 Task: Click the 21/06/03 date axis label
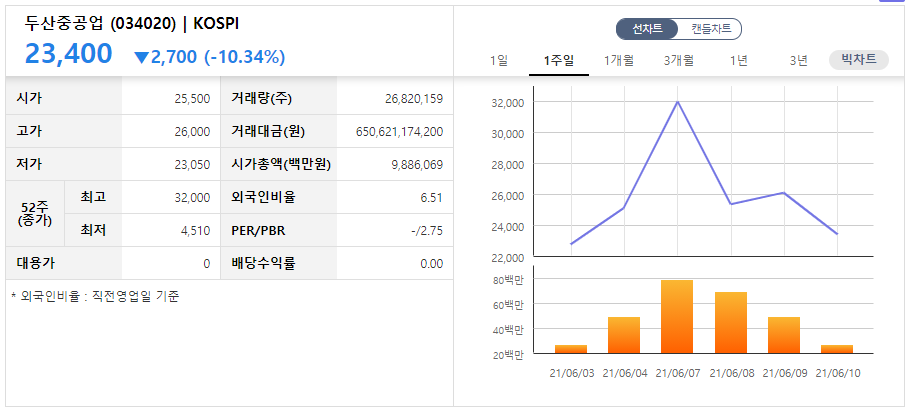(572, 373)
